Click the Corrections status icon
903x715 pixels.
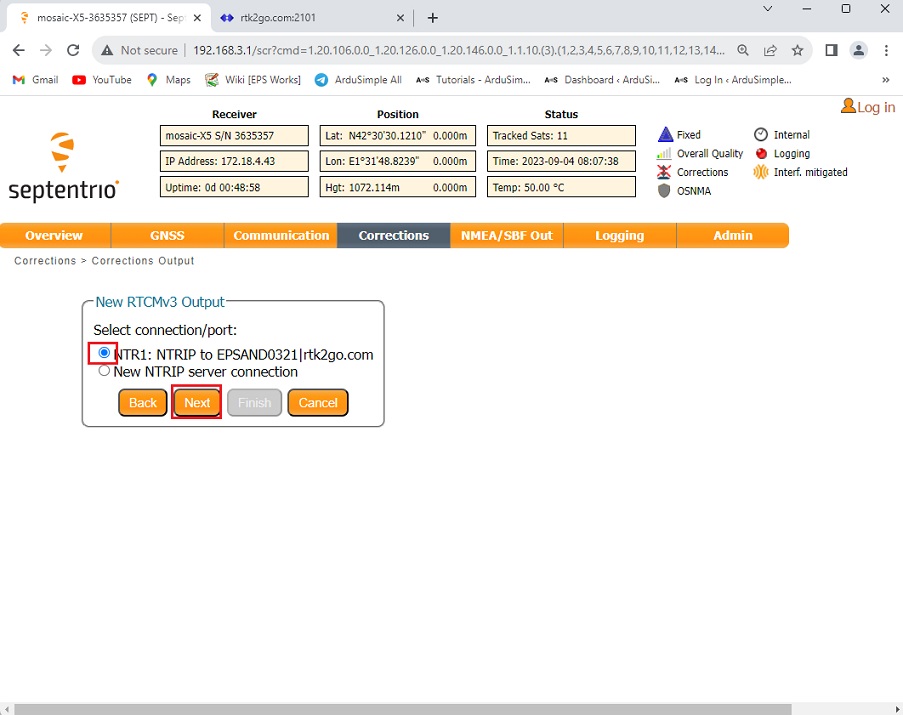pos(664,172)
